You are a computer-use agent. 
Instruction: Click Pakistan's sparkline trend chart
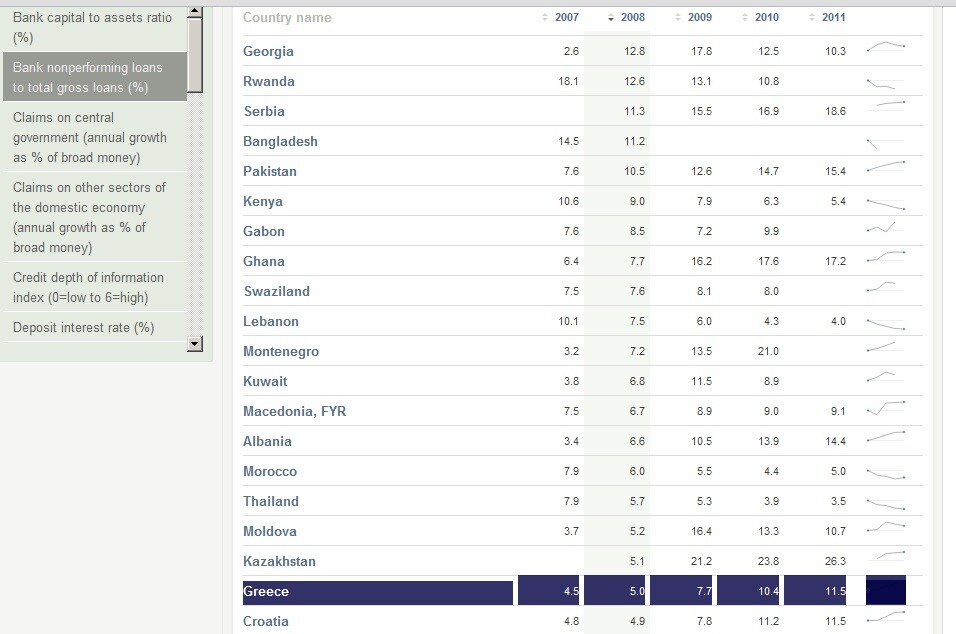point(886,166)
